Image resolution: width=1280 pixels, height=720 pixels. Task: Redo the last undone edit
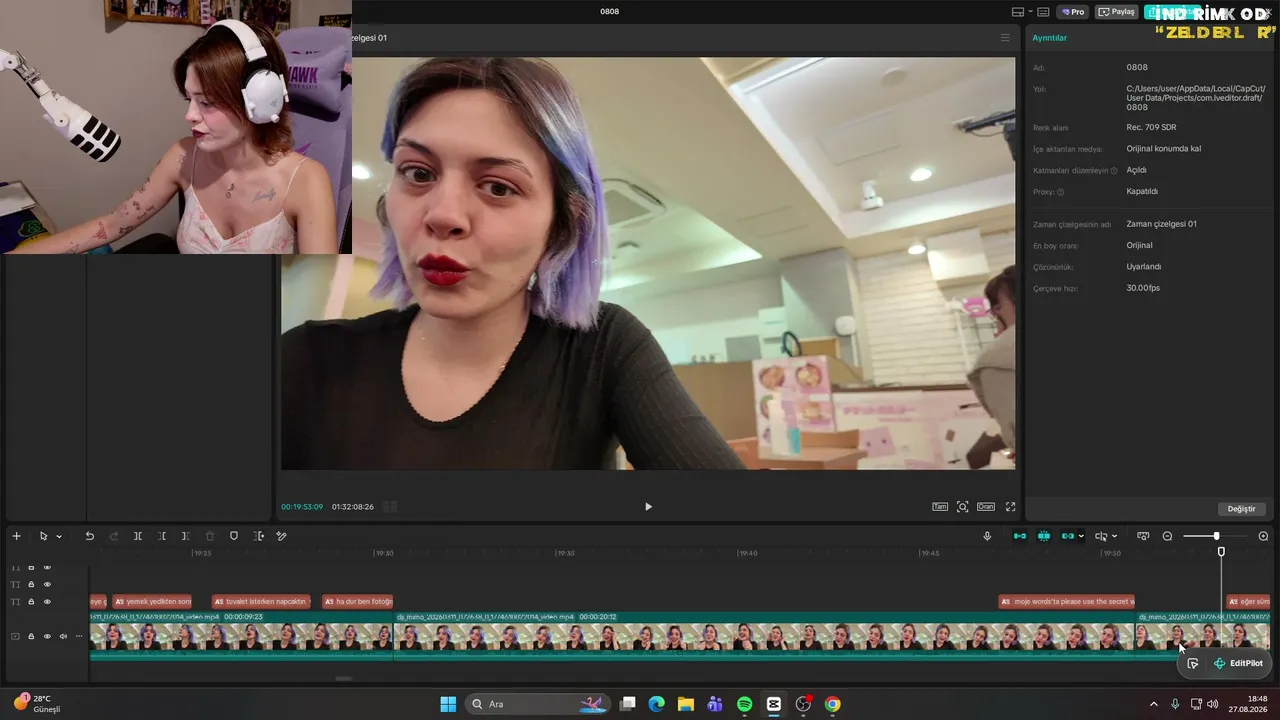pos(113,536)
